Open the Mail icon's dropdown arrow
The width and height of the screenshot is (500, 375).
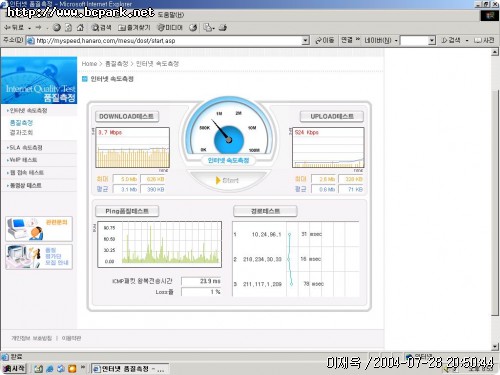[x=213, y=28]
